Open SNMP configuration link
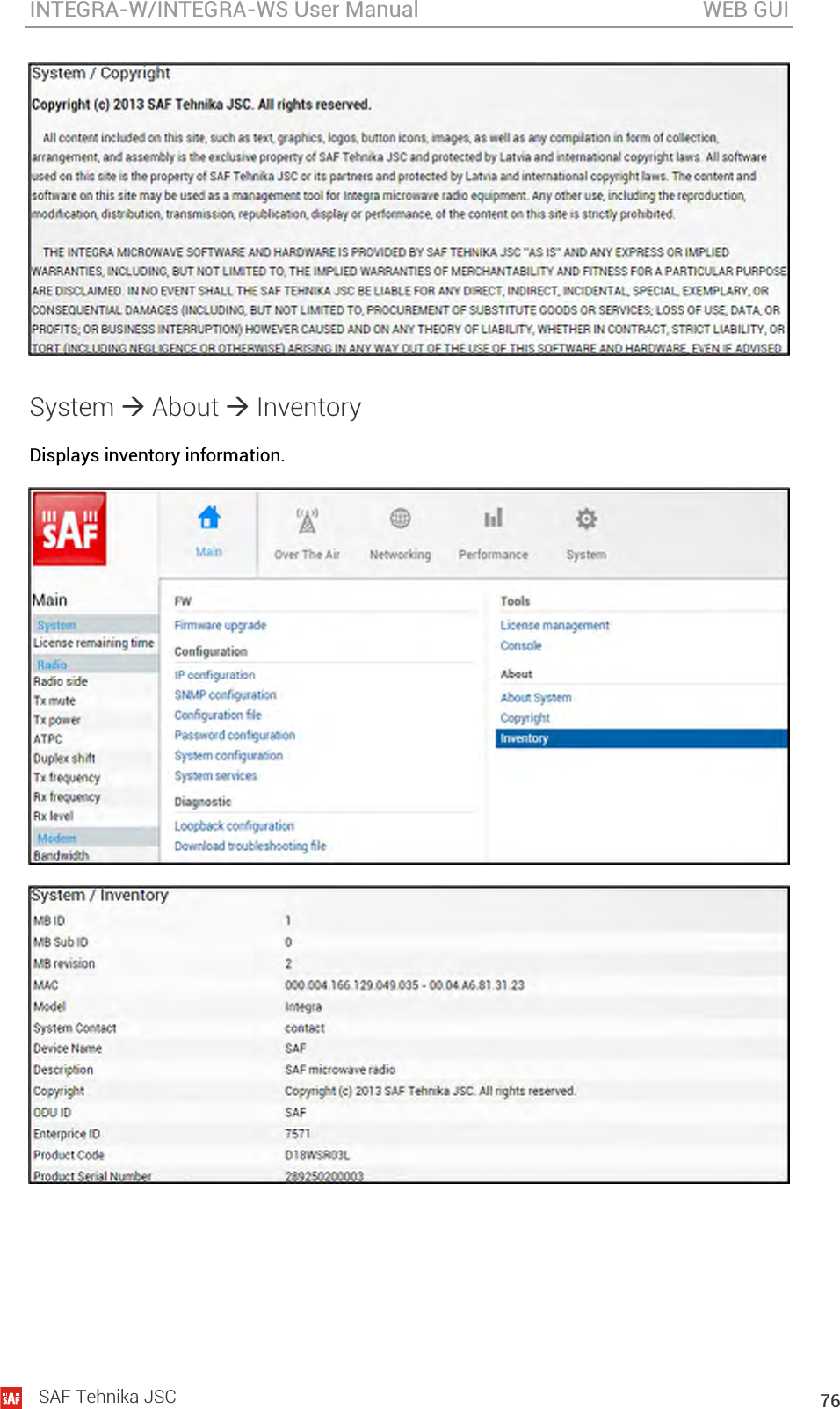 point(225,694)
